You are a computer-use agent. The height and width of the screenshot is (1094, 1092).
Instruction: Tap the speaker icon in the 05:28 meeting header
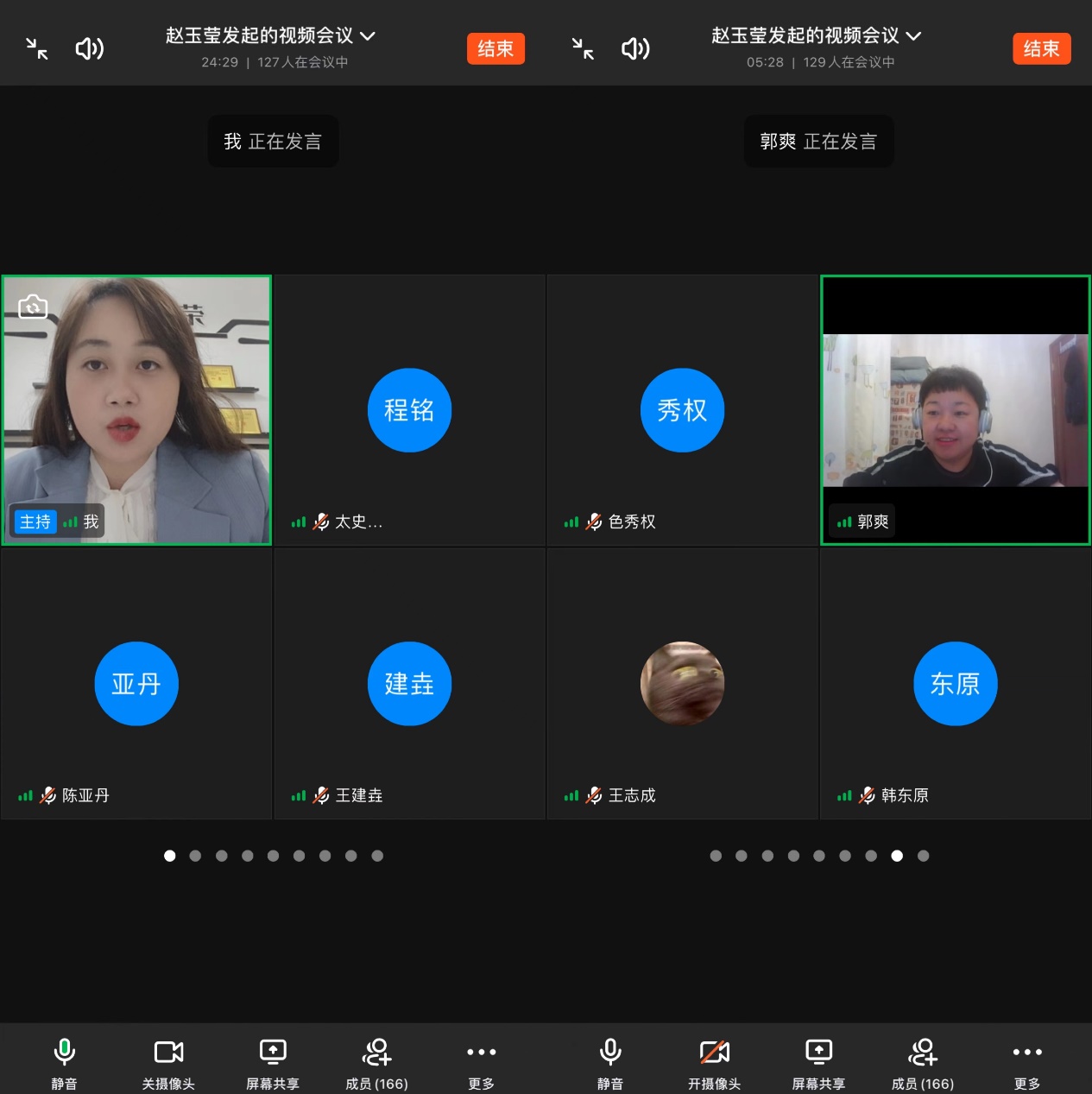(x=635, y=48)
